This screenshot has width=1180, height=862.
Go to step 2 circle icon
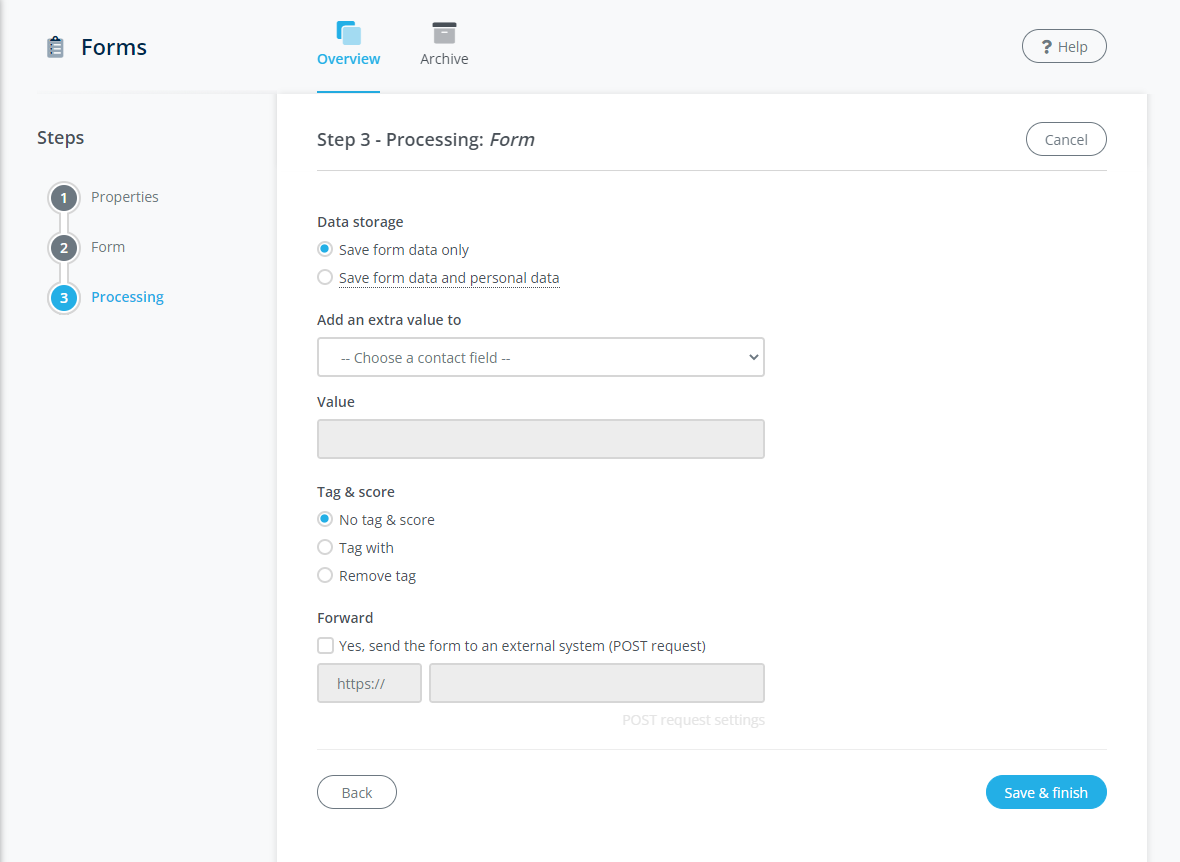(64, 248)
